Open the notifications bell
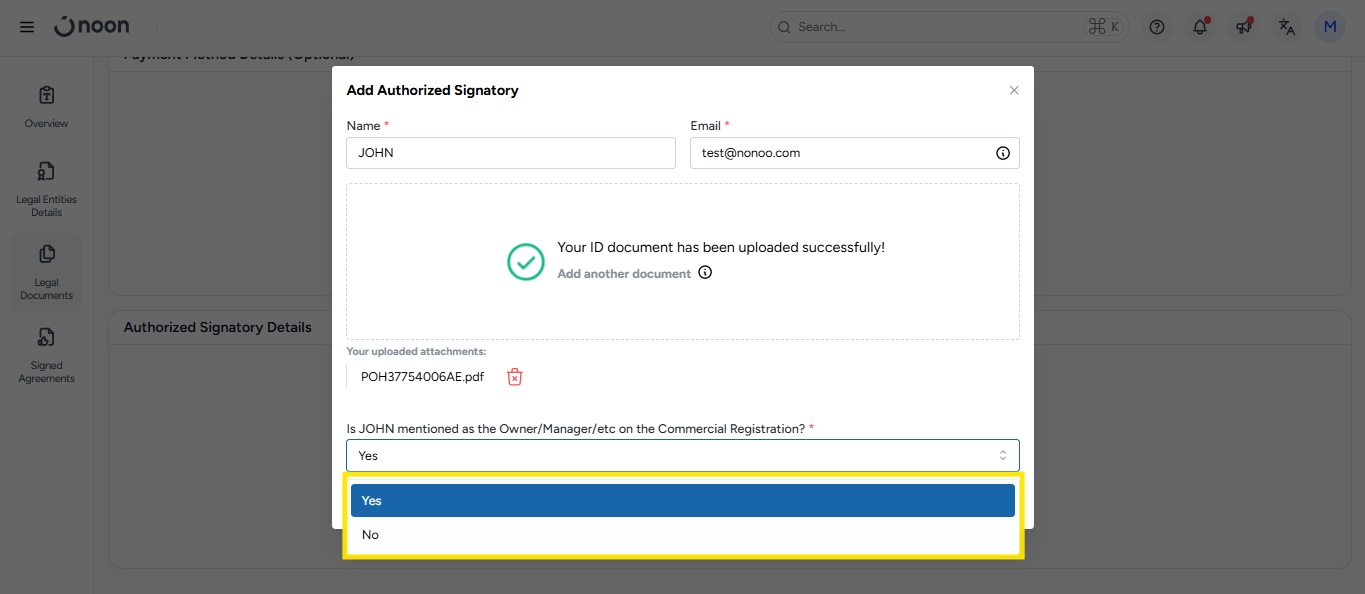The image size is (1365, 594). click(1200, 27)
